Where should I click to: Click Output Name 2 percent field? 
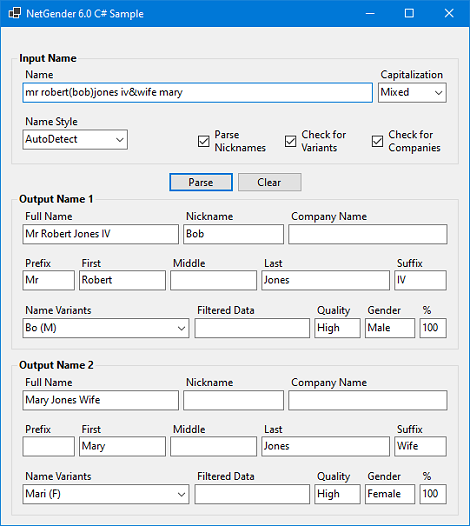pyautogui.click(x=433, y=494)
